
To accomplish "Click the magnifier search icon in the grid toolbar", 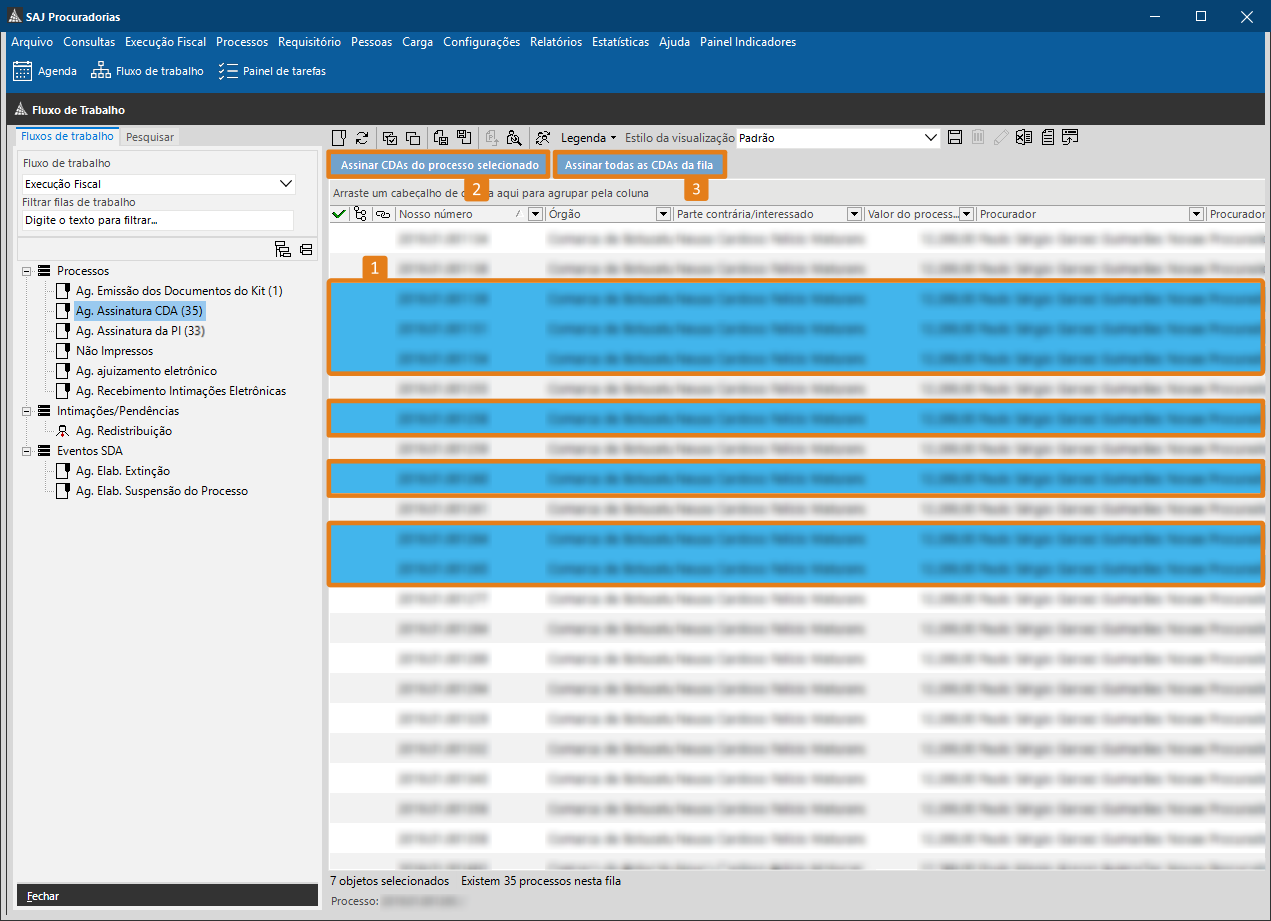I will (x=514, y=138).
